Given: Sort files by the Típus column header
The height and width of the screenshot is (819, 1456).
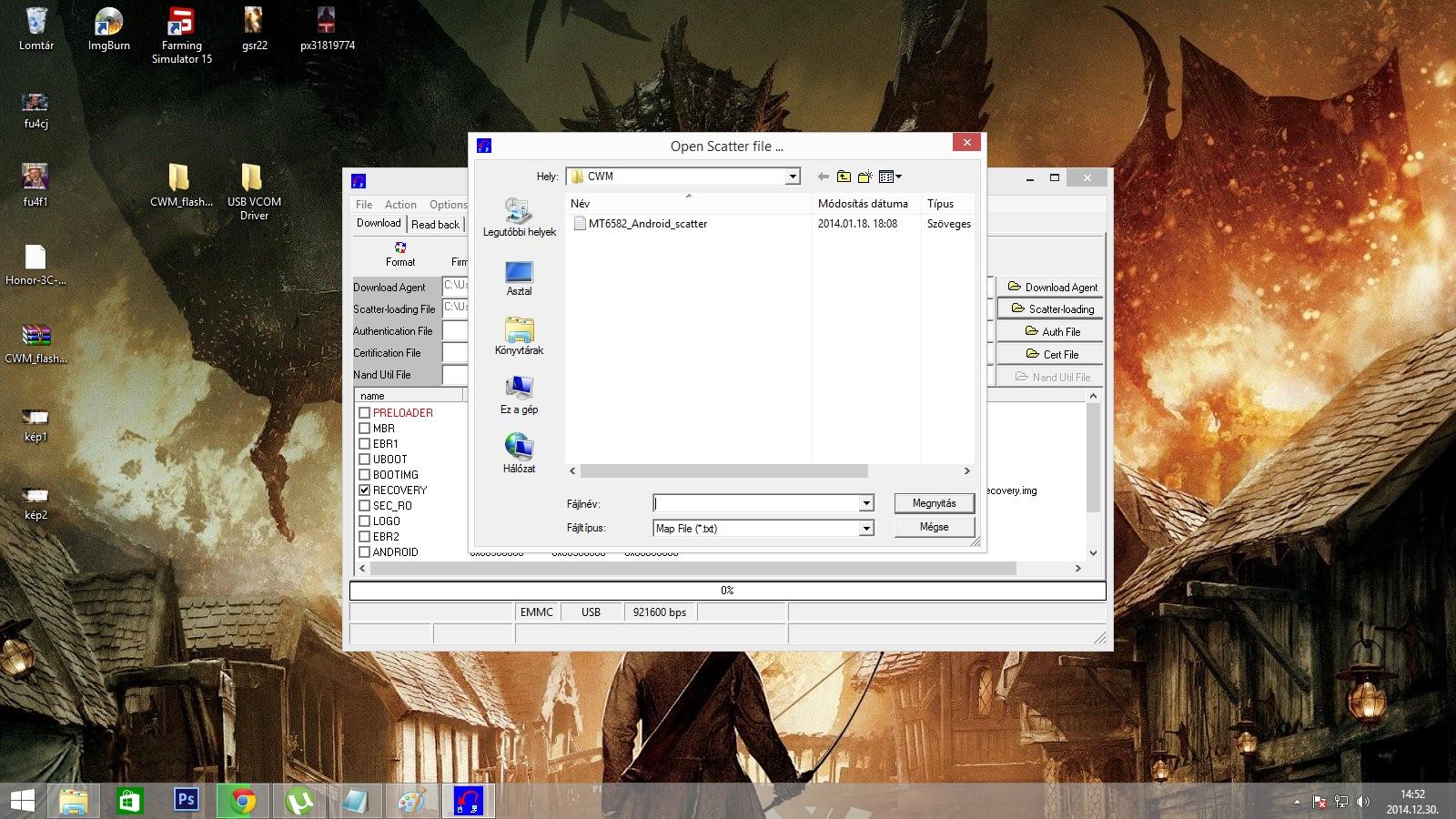Looking at the screenshot, I should 947,204.
